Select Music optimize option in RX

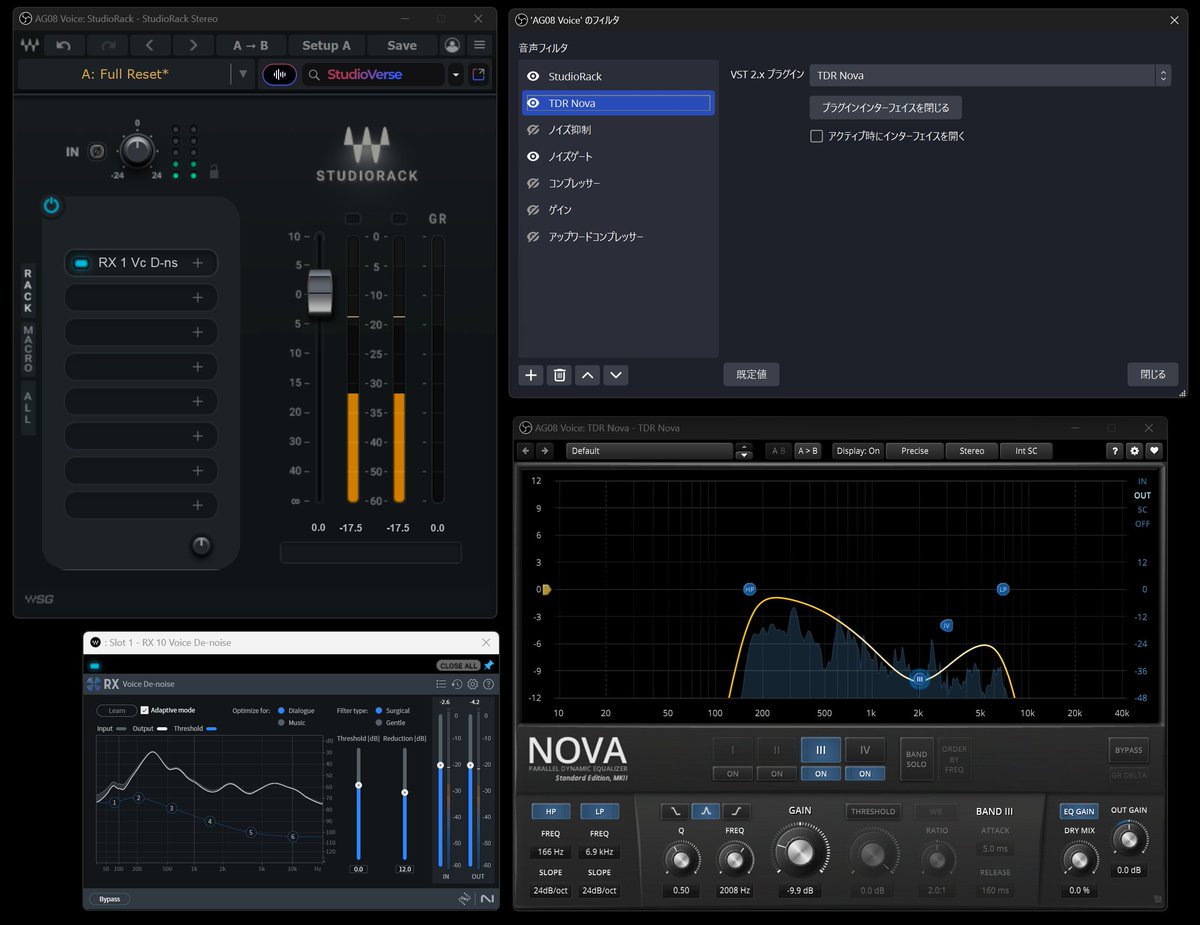(281, 722)
